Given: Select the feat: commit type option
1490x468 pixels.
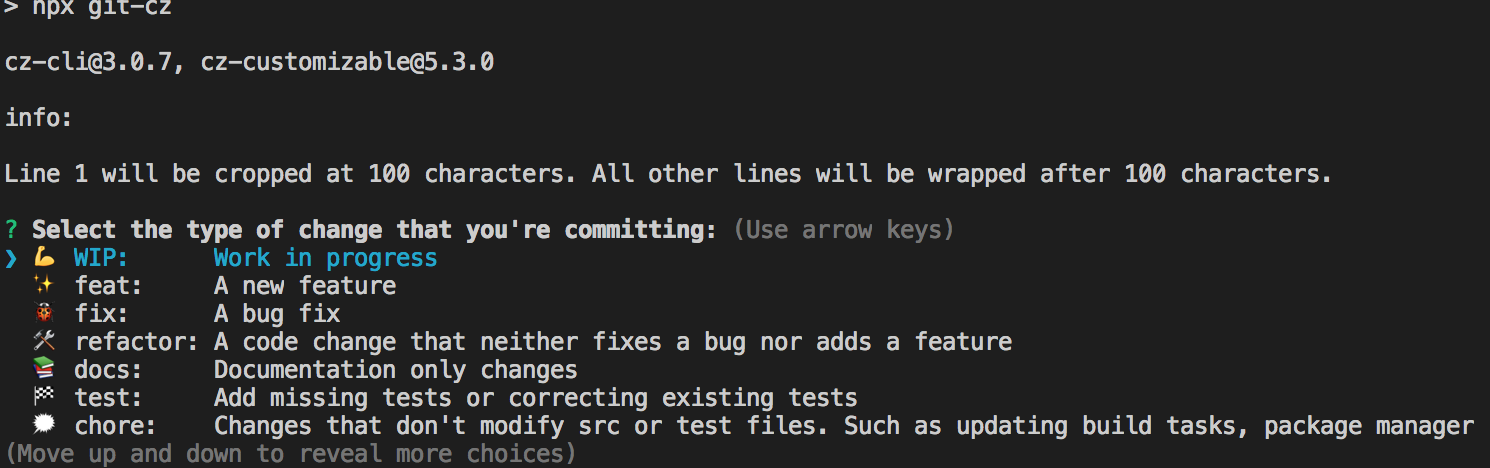Looking at the screenshot, I should point(108,286).
